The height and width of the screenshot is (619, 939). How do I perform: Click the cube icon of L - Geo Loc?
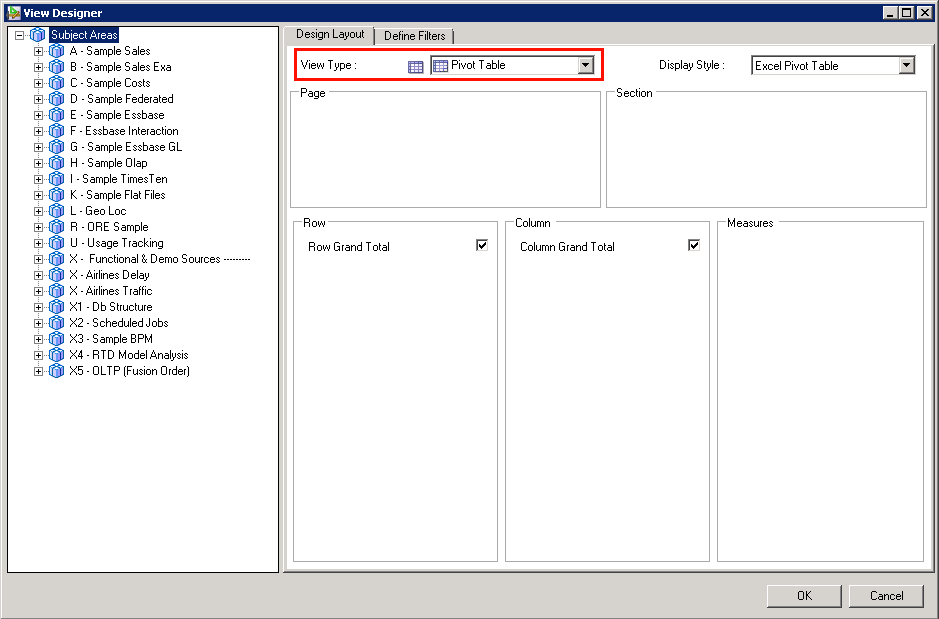(56, 211)
